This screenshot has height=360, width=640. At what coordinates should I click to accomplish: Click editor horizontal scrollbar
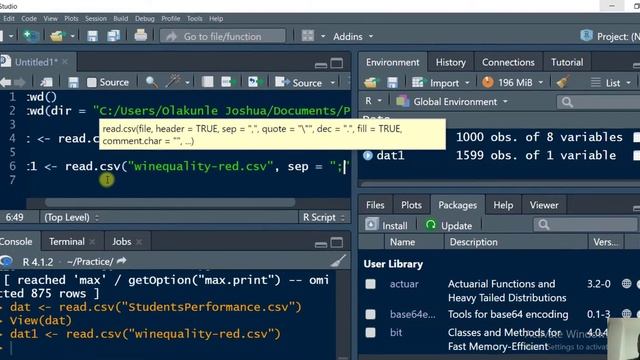coord(170,202)
